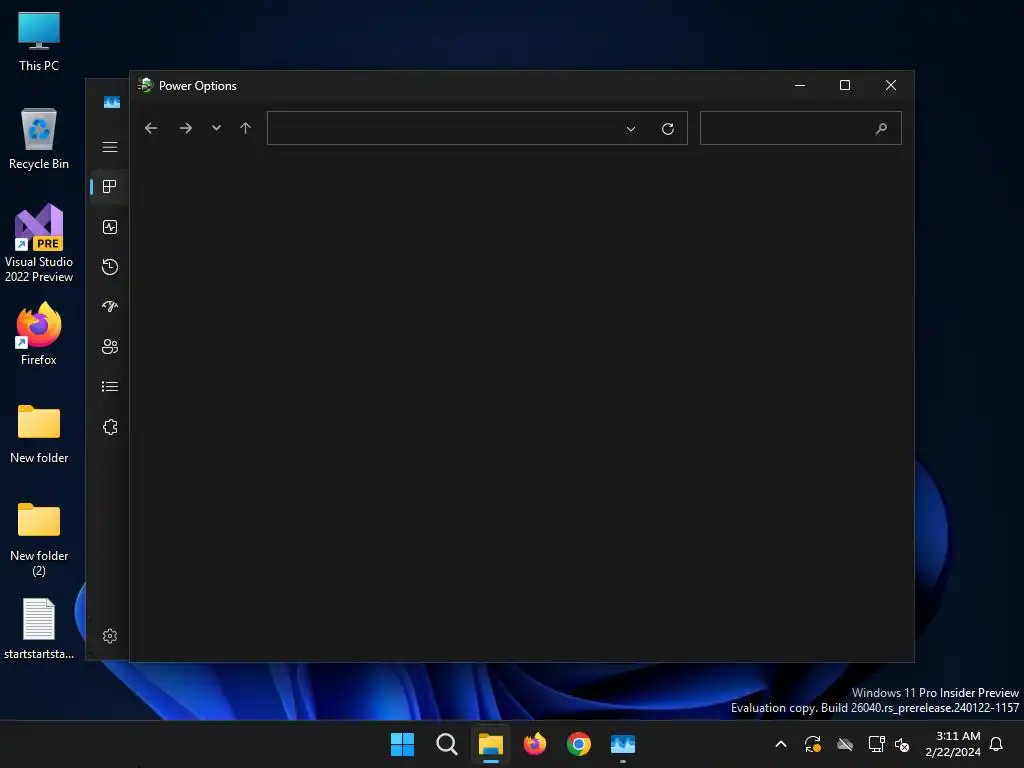This screenshot has width=1024, height=768.
Task: Go up one level in Power Options
Action: [x=246, y=128]
